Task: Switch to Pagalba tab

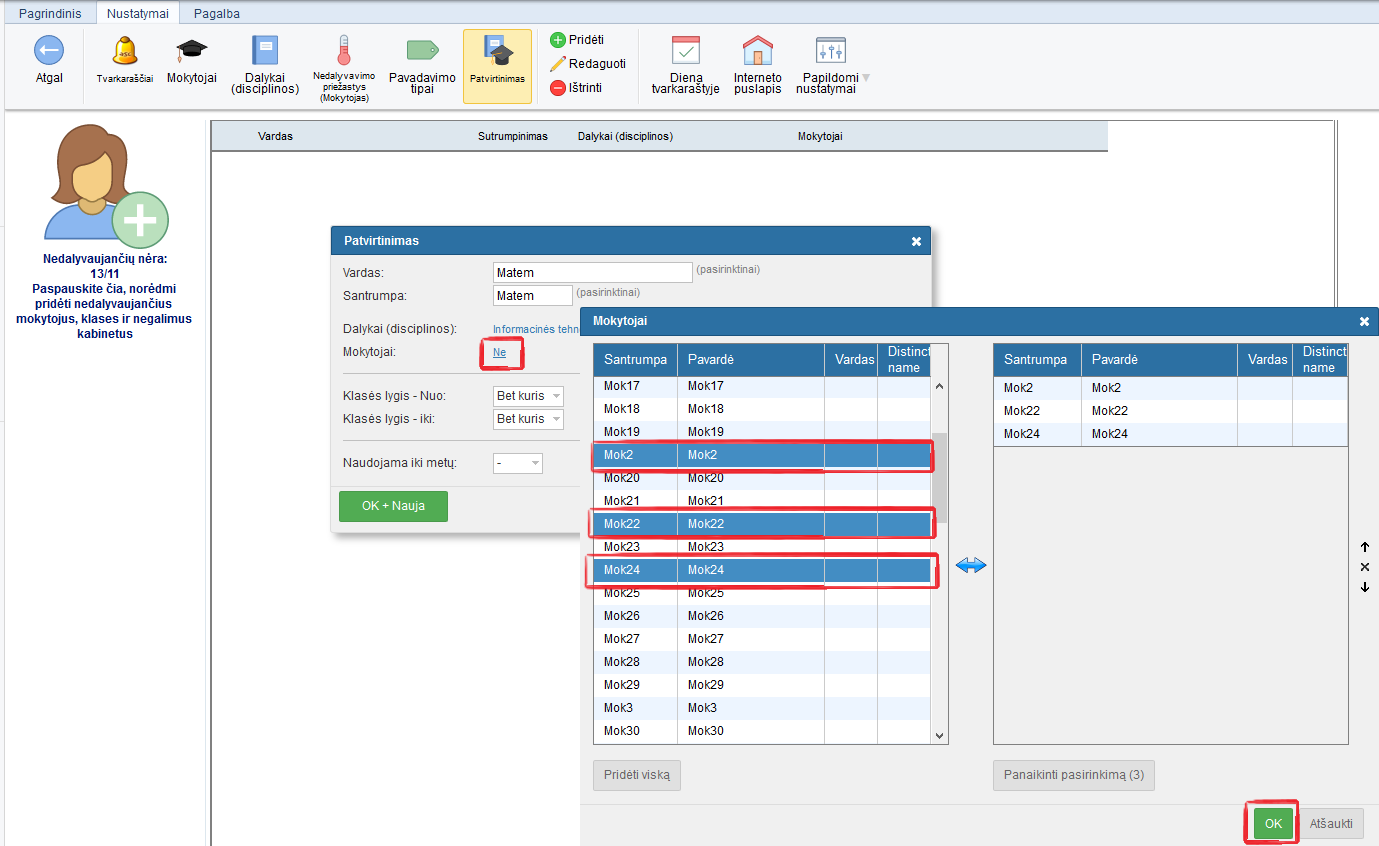Action: 217,14
